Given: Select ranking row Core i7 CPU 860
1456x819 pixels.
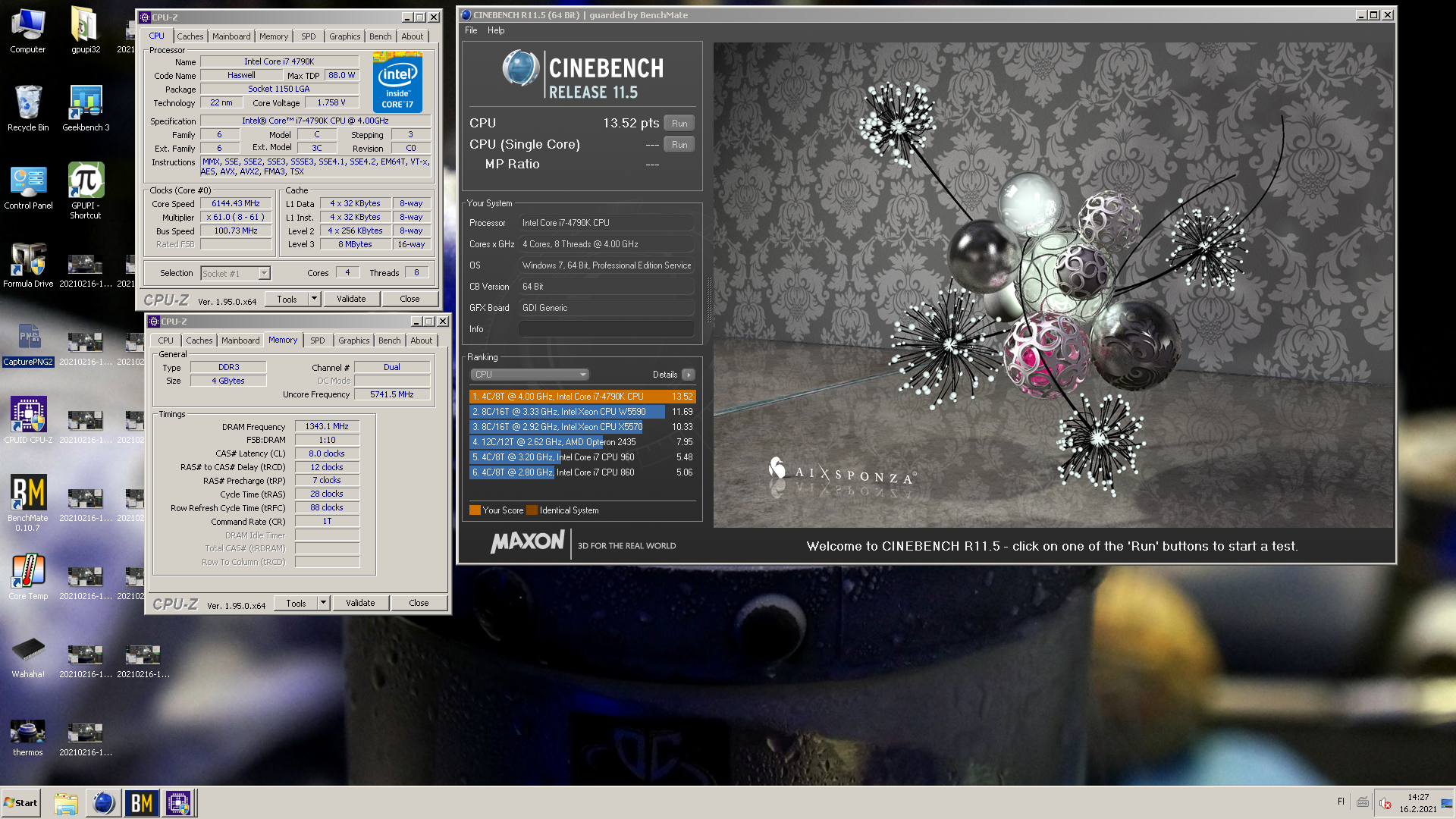Looking at the screenshot, I should tap(582, 472).
